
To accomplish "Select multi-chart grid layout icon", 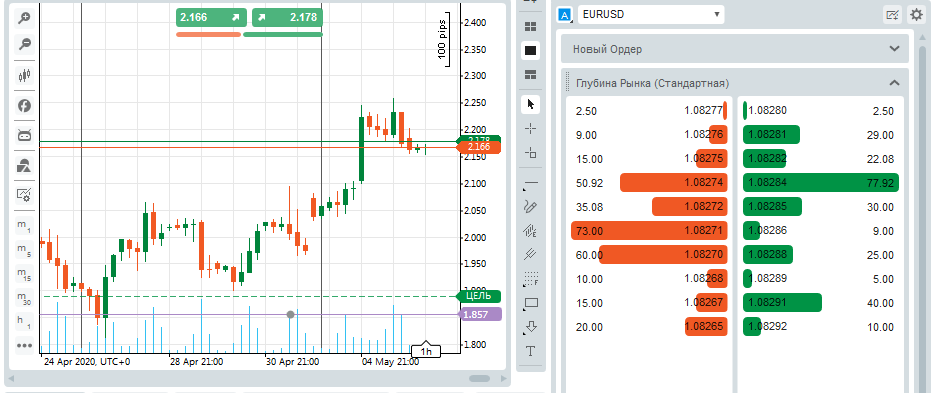I will pyautogui.click(x=530, y=27).
